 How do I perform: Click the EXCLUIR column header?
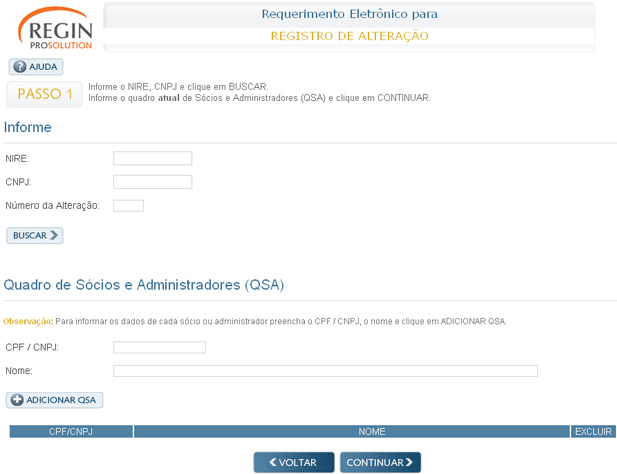[x=593, y=432]
